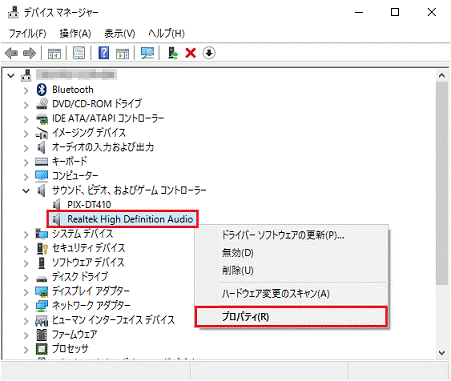Click the blue Help question-mark icon
451x381 pixels.
104,53
